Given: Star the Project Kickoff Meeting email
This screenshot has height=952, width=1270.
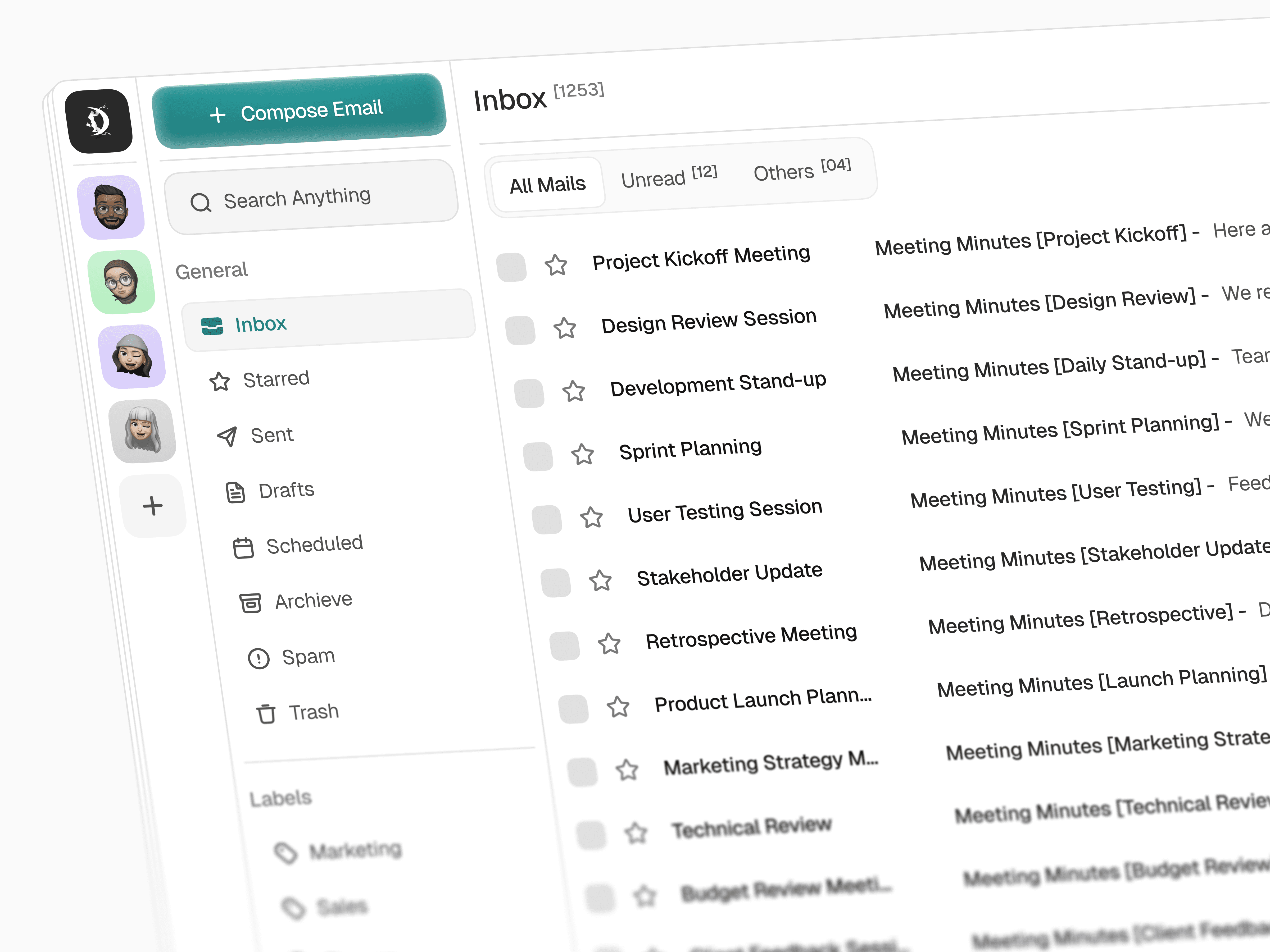Looking at the screenshot, I should (x=556, y=265).
